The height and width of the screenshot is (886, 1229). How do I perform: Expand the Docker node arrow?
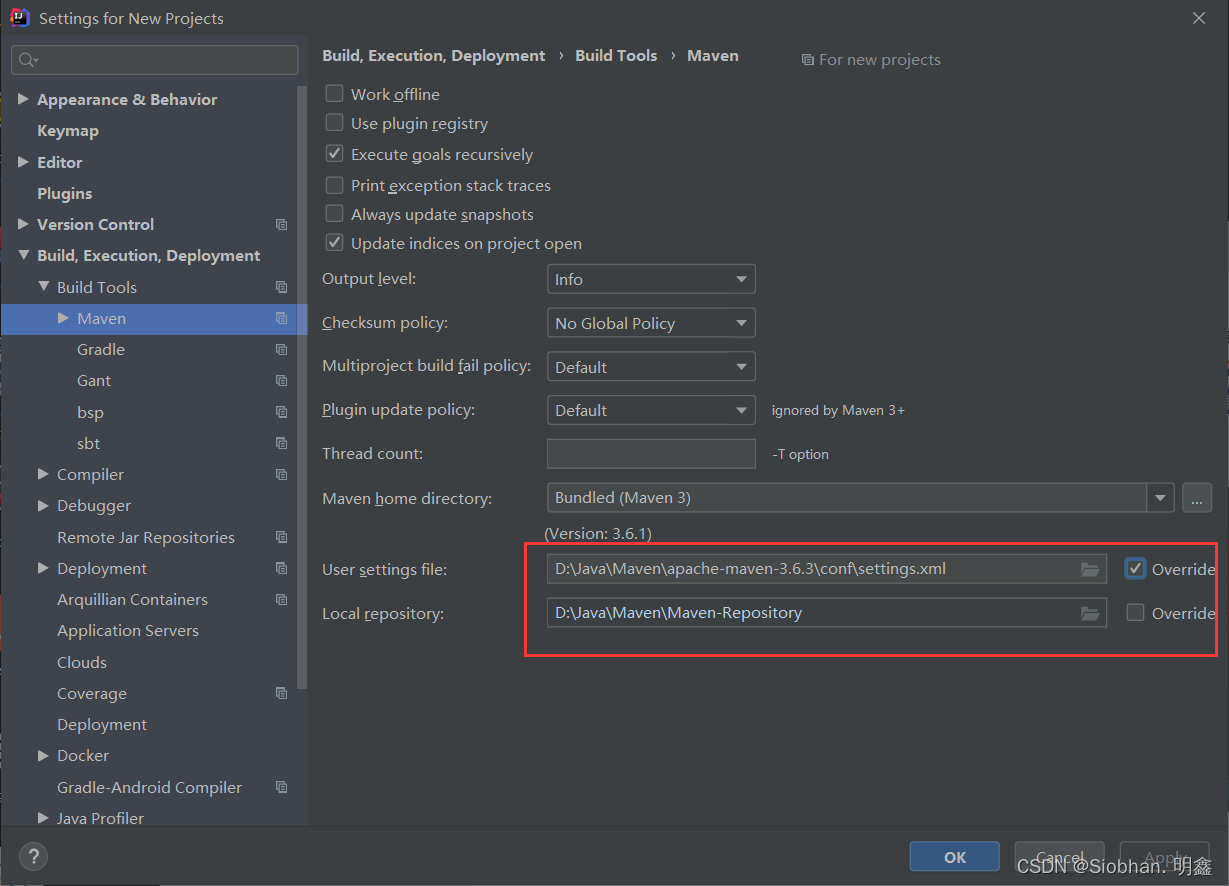[43, 756]
